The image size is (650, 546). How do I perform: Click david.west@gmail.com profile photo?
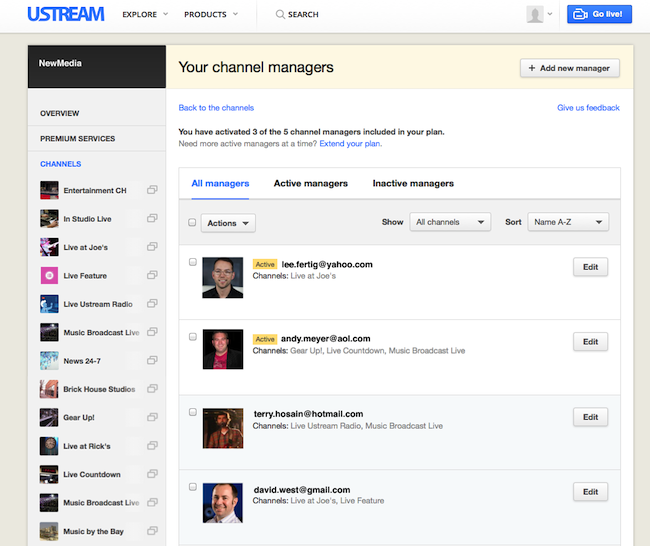click(223, 503)
